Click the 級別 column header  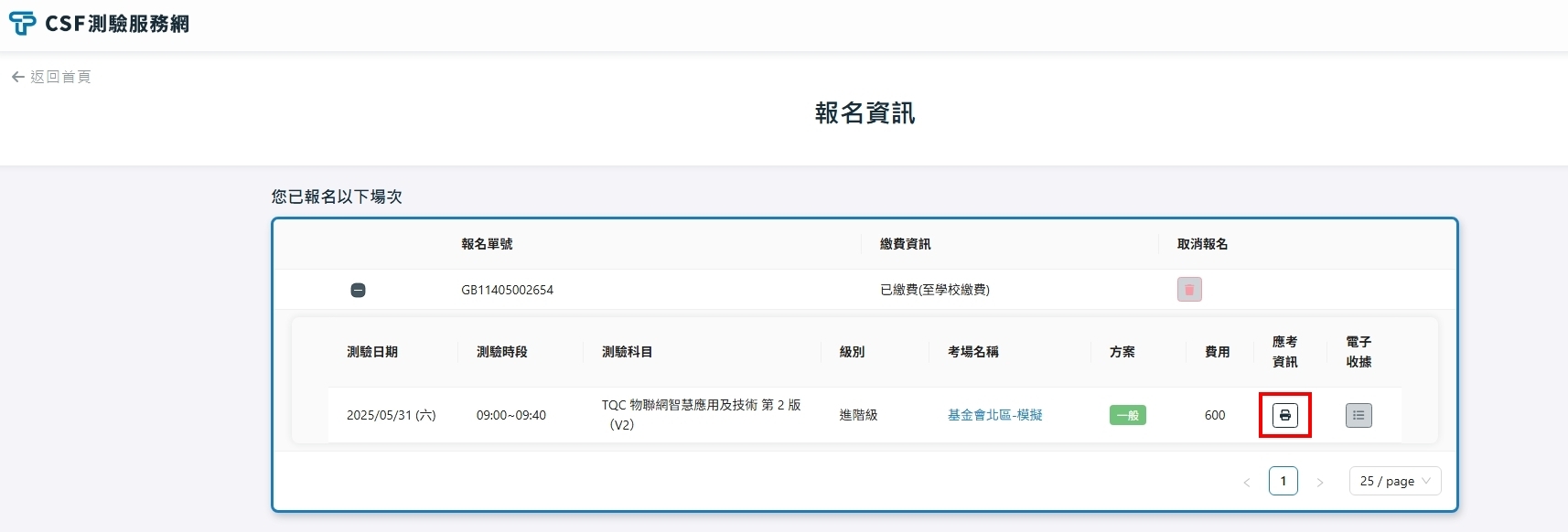853,352
